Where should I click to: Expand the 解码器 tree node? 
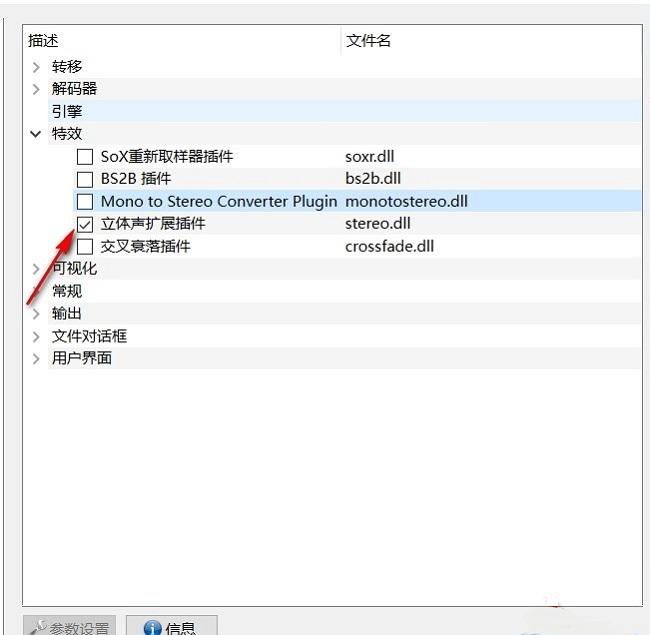pyautogui.click(x=36, y=89)
